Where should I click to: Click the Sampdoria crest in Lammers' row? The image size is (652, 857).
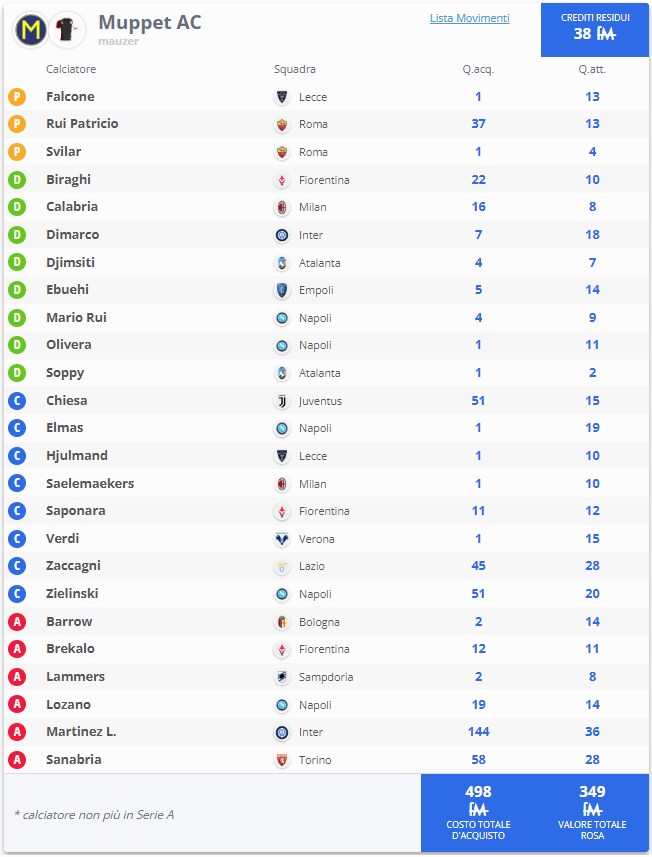coord(282,677)
